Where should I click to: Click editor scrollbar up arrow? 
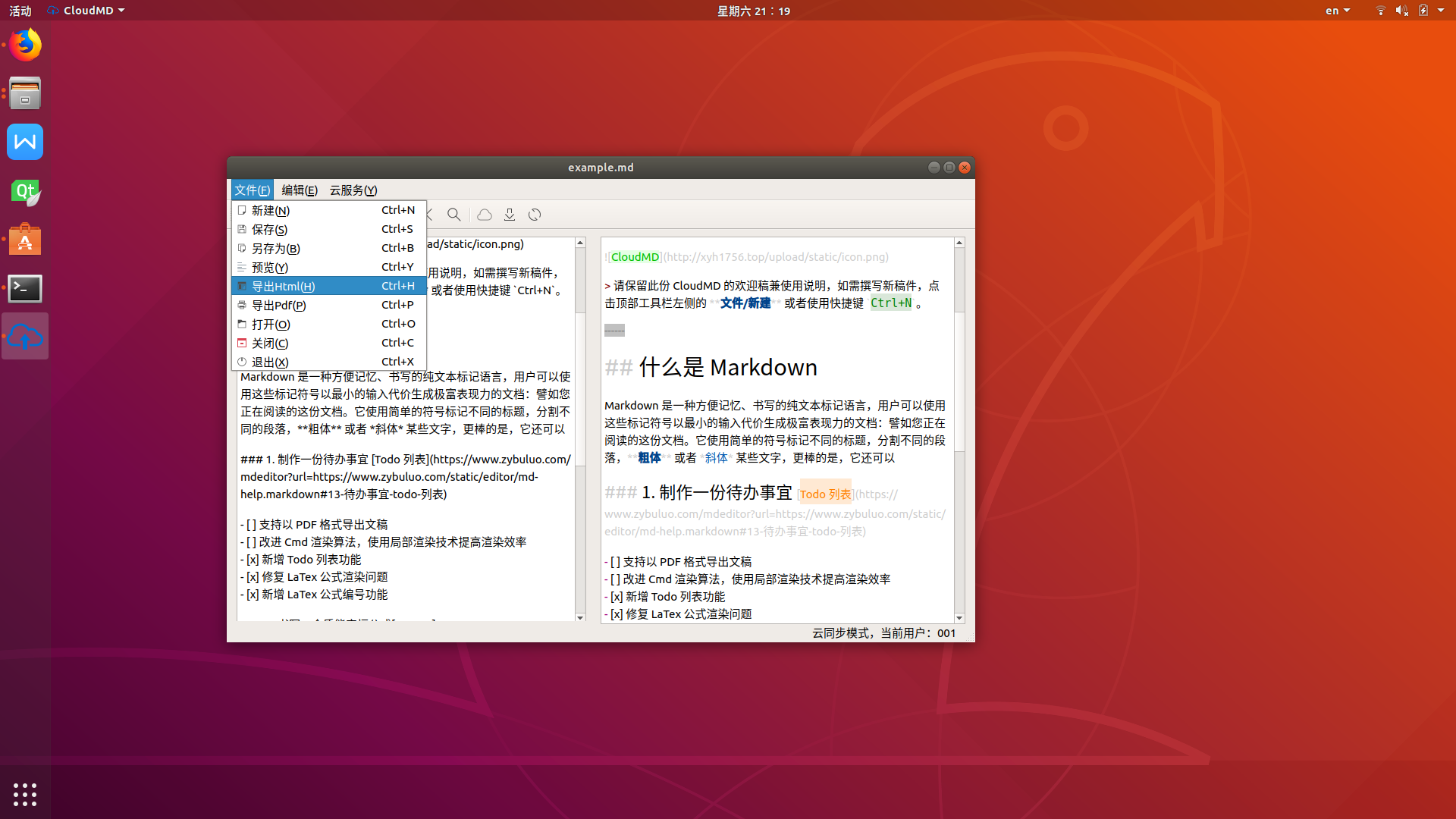[580, 243]
